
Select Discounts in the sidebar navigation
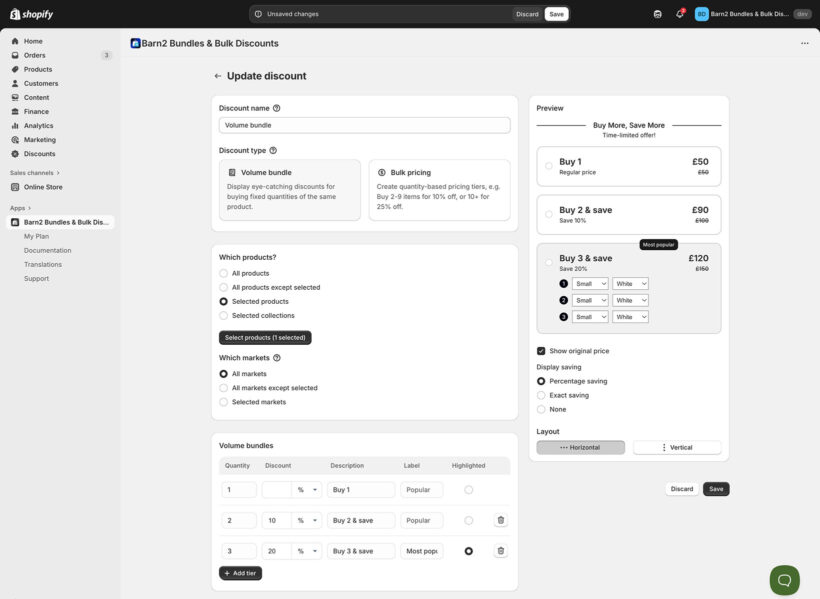tap(38, 153)
